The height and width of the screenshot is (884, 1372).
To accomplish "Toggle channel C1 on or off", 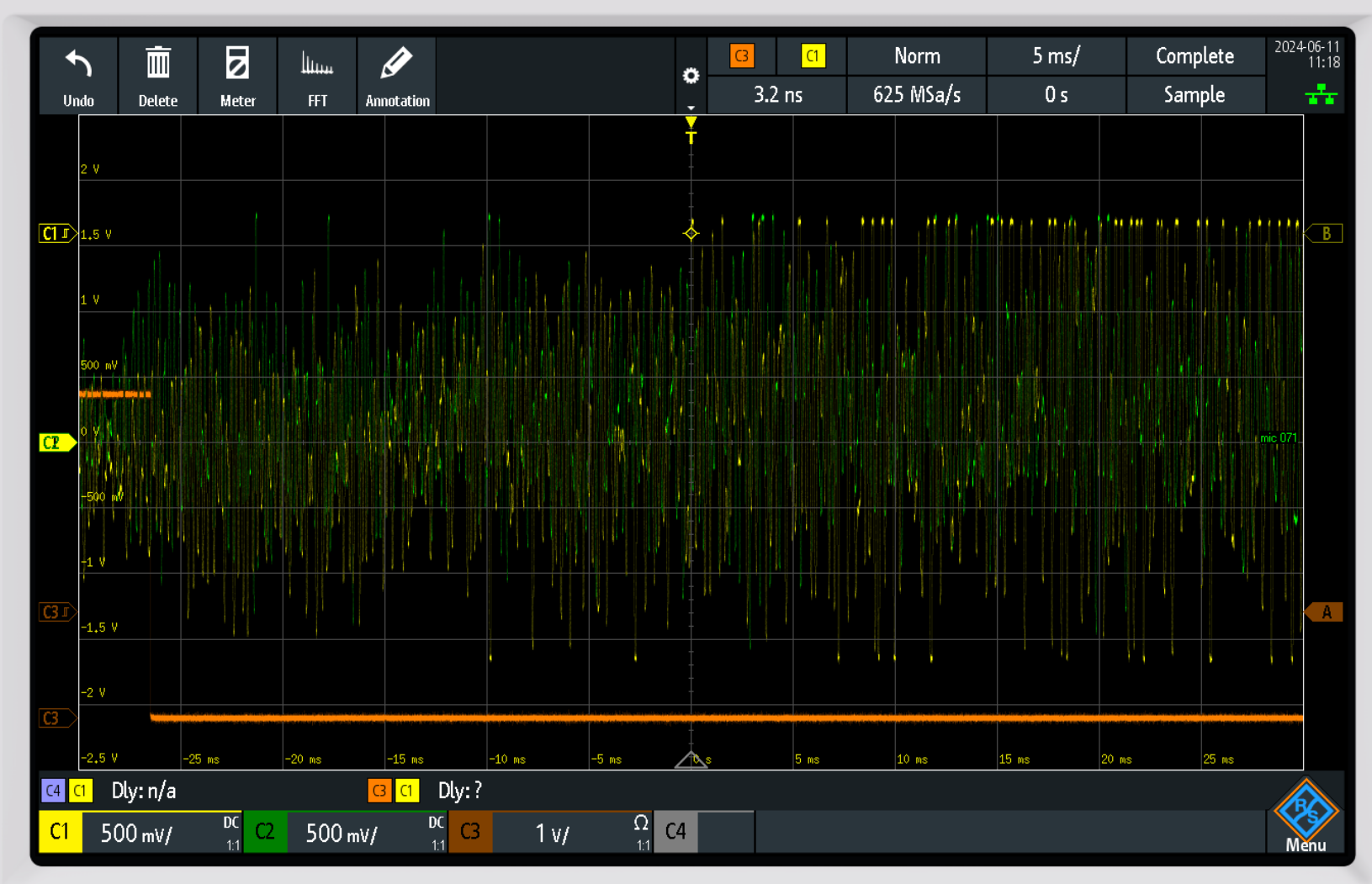I will (60, 832).
